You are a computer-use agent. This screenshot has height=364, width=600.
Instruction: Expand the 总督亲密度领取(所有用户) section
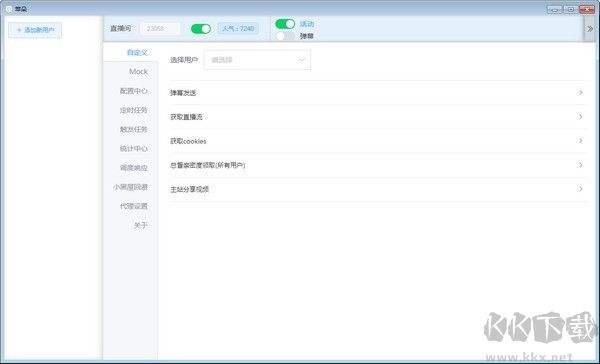pyautogui.click(x=378, y=165)
